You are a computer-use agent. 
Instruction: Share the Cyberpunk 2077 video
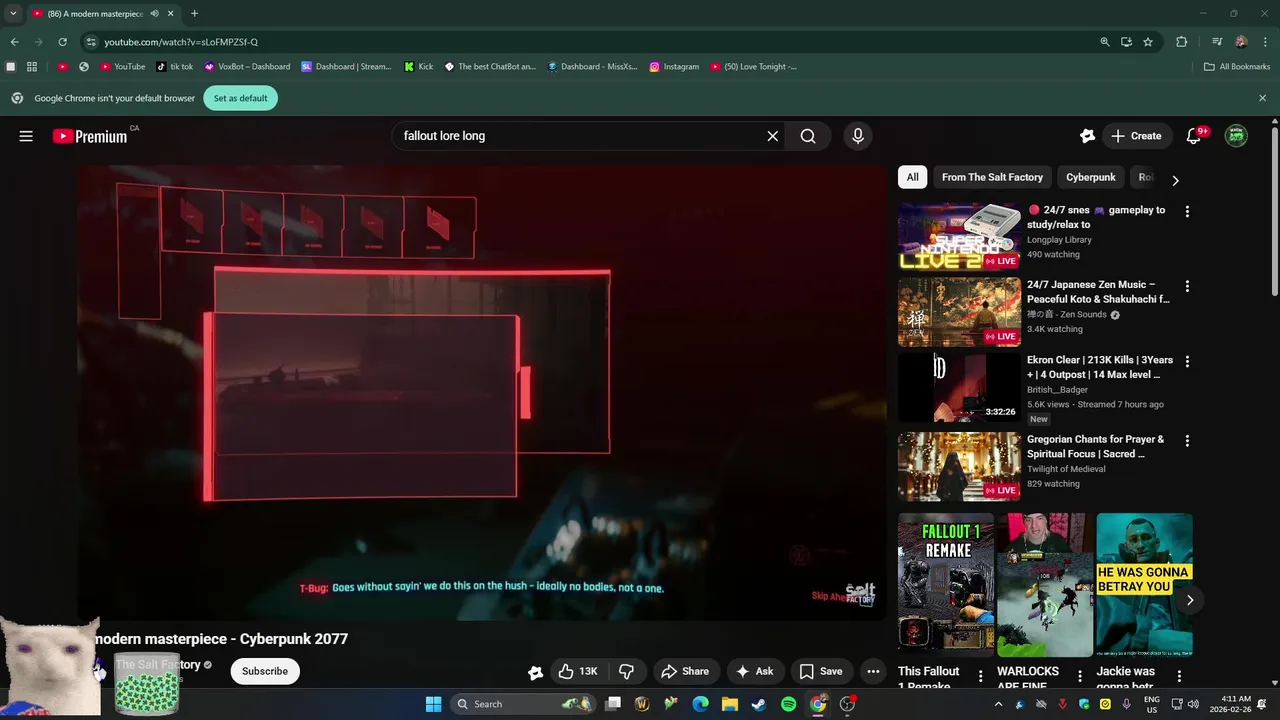685,671
